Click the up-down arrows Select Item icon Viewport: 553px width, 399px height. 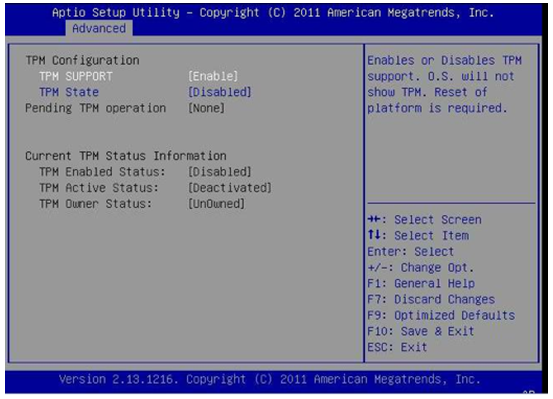click(x=374, y=235)
